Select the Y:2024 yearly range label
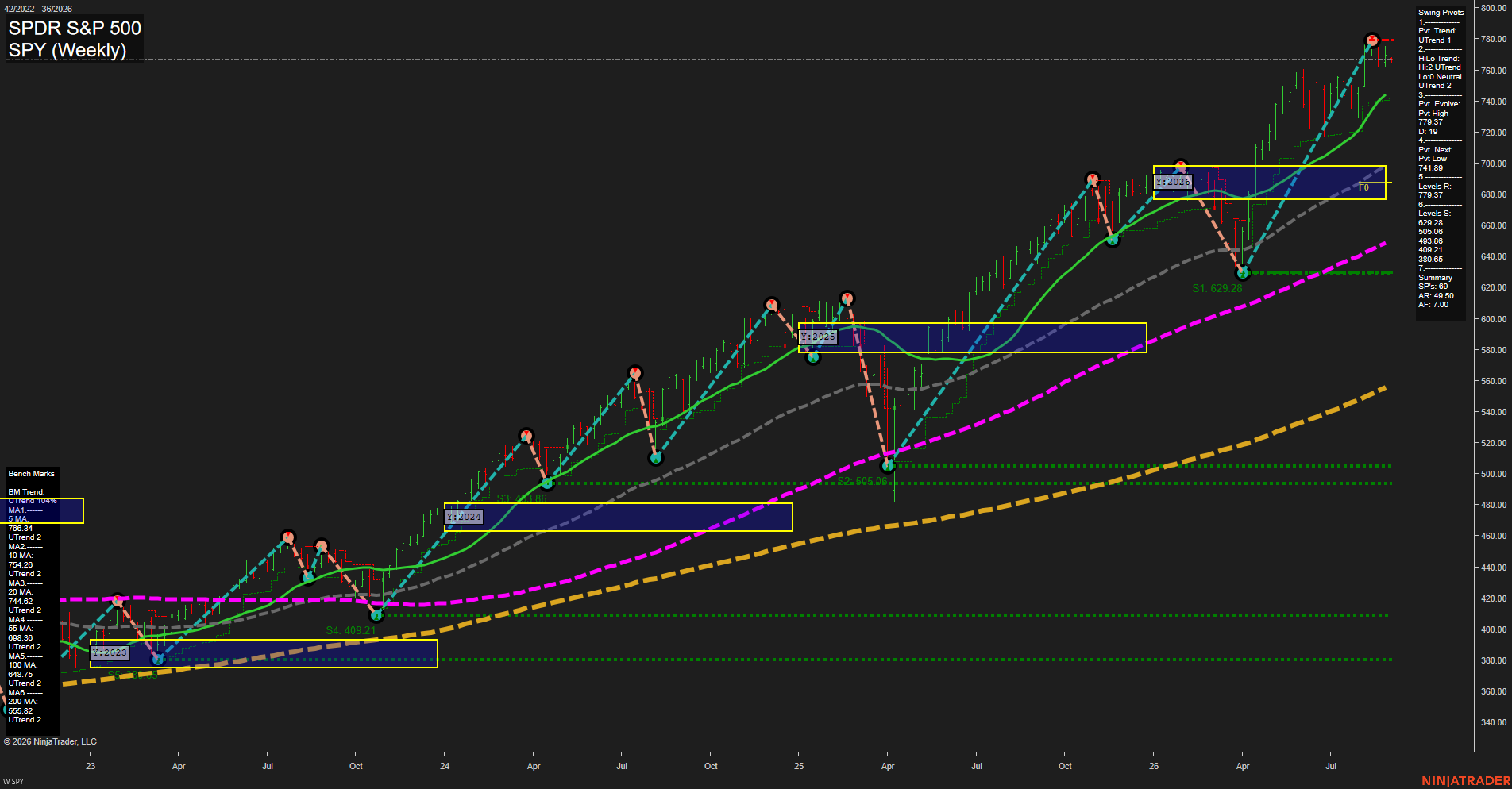This screenshot has height=789, width=1512. point(464,517)
